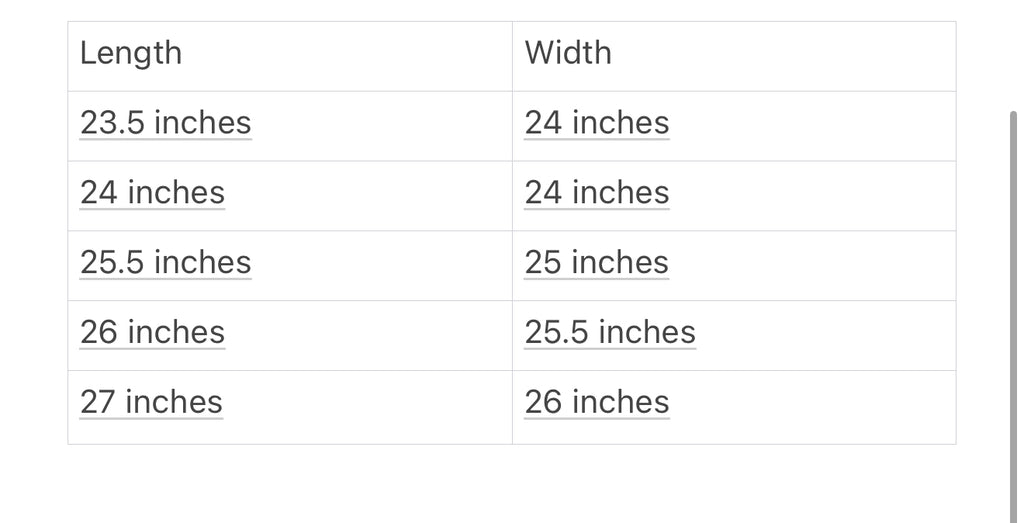1024x523 pixels.
Task: Click the Length column header cell
Action: (x=290, y=56)
